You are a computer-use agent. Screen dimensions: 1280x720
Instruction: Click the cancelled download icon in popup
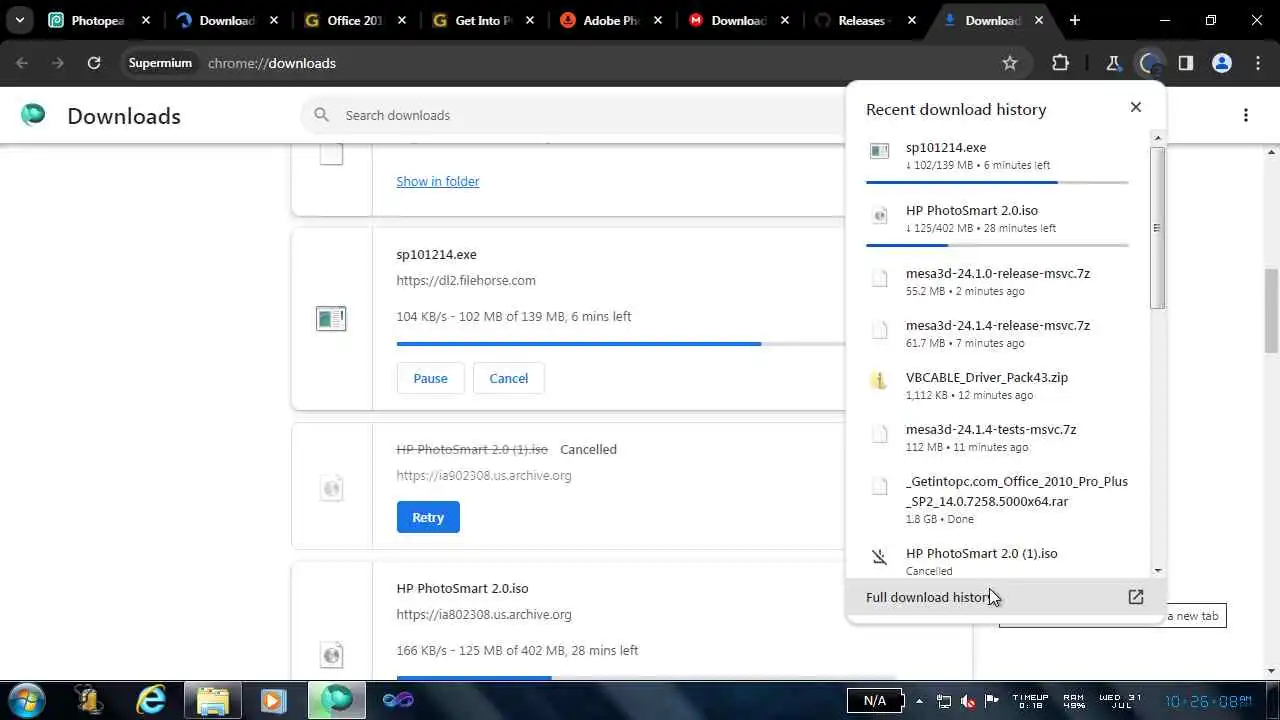(x=879, y=557)
